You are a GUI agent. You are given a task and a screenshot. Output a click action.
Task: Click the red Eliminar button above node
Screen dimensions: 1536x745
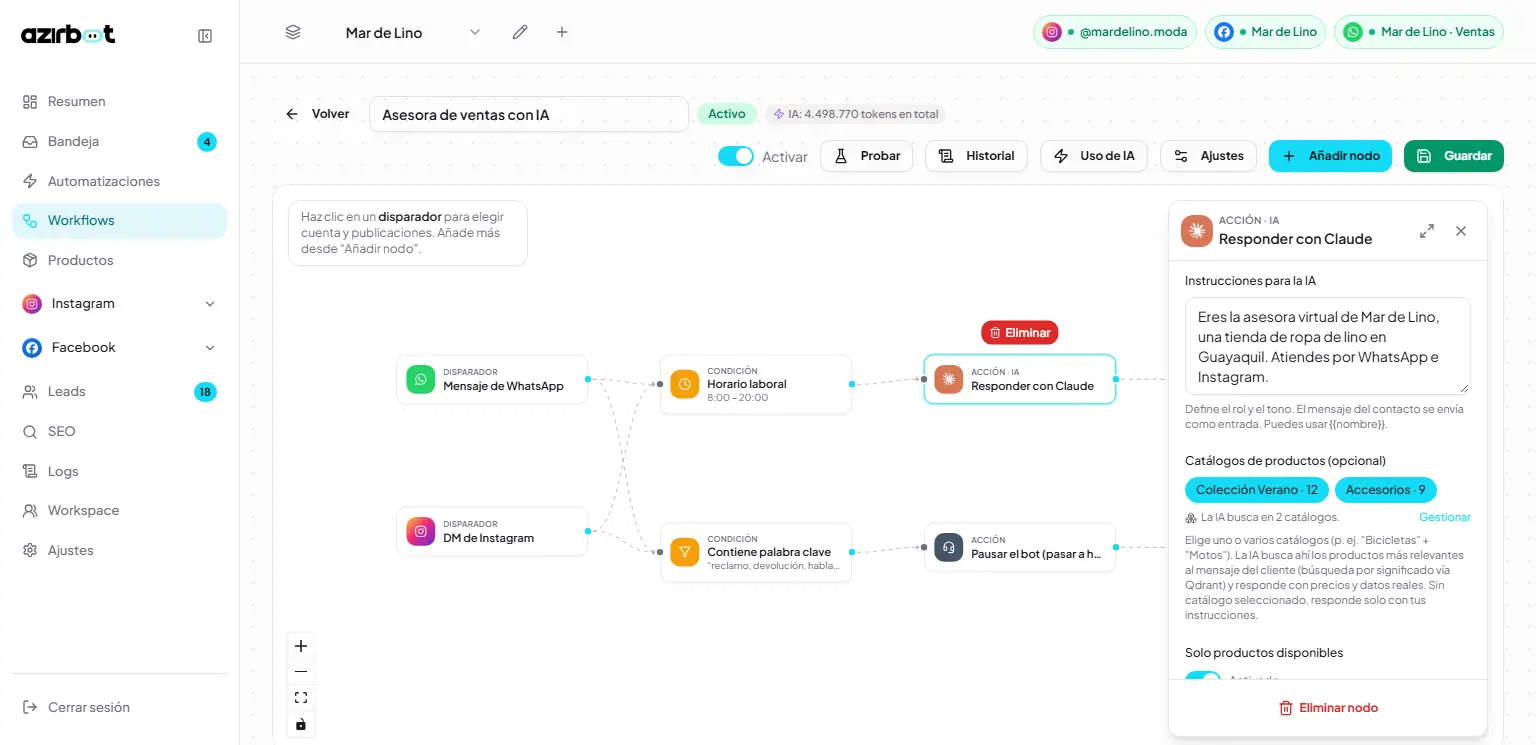(1019, 333)
